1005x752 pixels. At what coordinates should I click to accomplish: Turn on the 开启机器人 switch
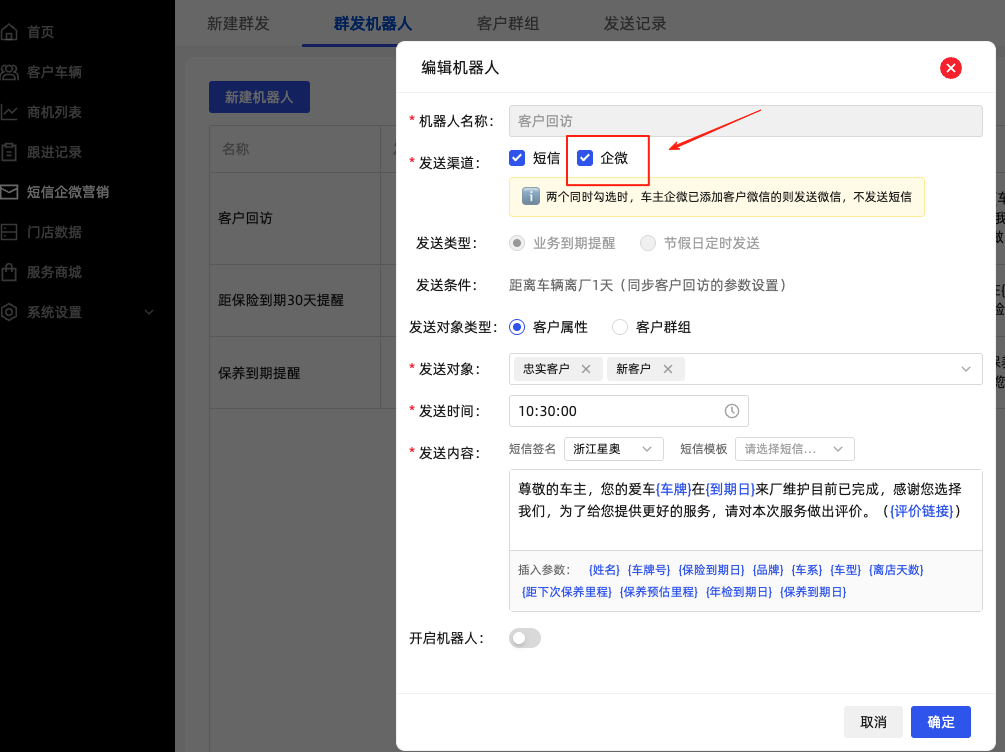[525, 638]
